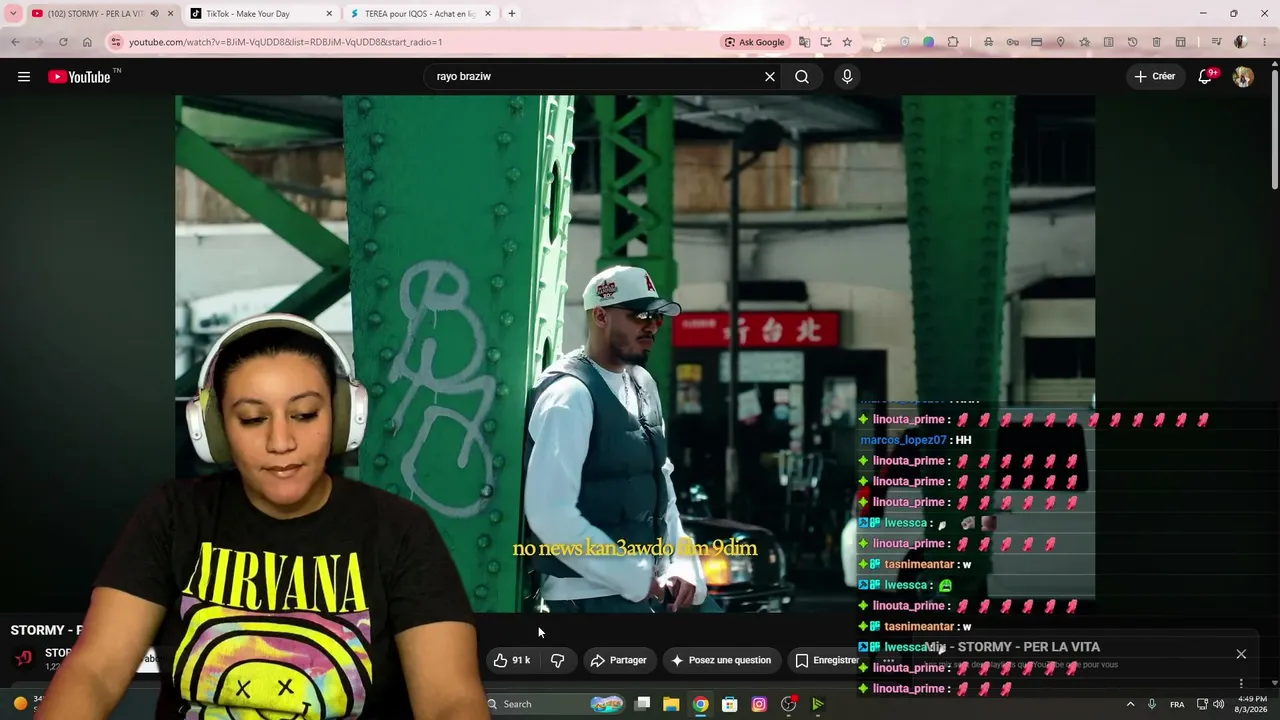Click the Ask Google button
The width and height of the screenshot is (1280, 720).
[x=754, y=42]
